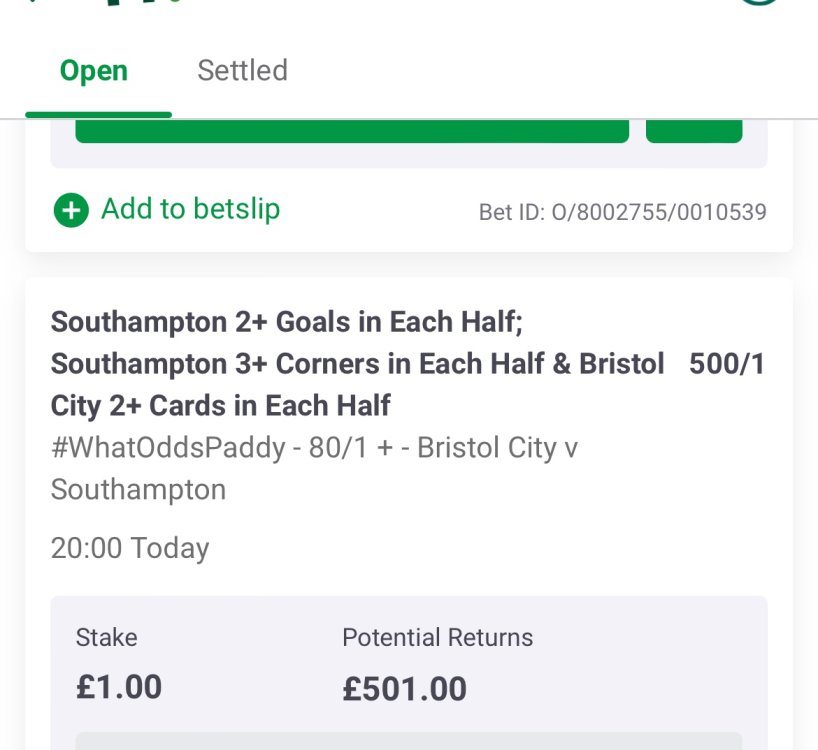Screen dimensions: 818x750
Task: Tap the £1.00 stake amount
Action: click(x=119, y=687)
